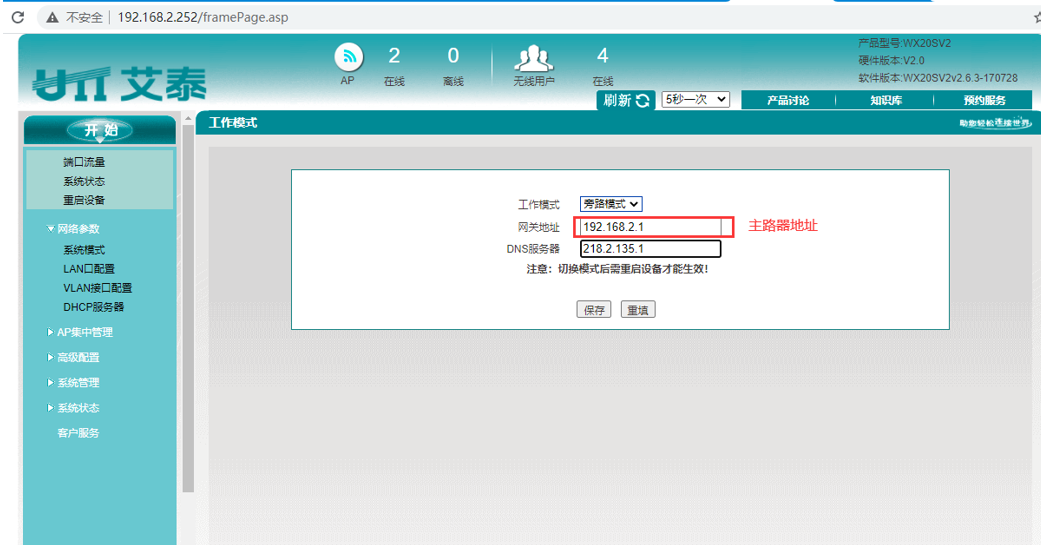Expand the AP集中管理 menu section
The image size is (1041, 545).
tap(84, 332)
